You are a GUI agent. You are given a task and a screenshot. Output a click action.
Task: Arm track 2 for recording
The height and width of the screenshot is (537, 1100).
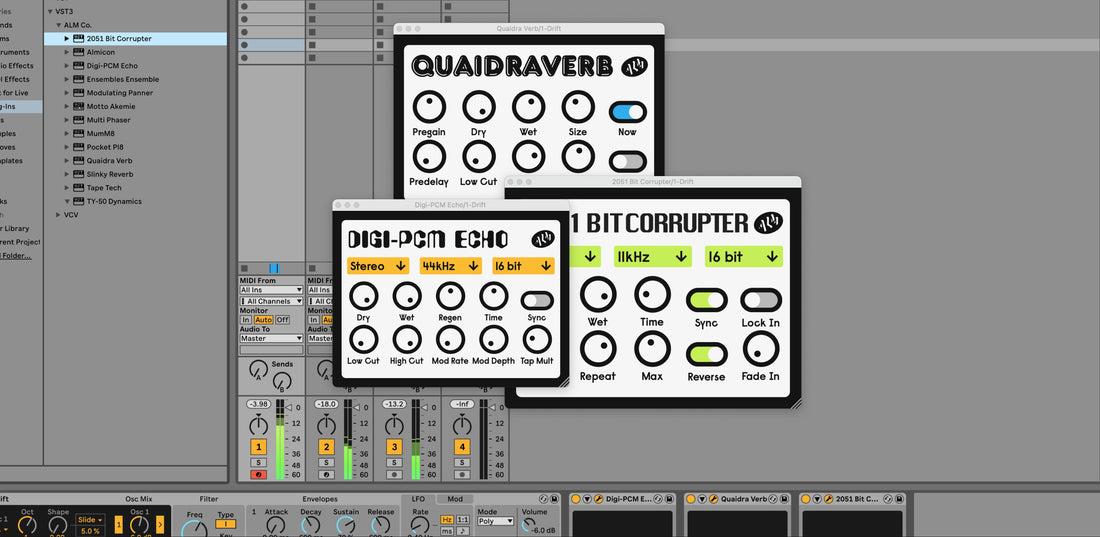point(326,475)
